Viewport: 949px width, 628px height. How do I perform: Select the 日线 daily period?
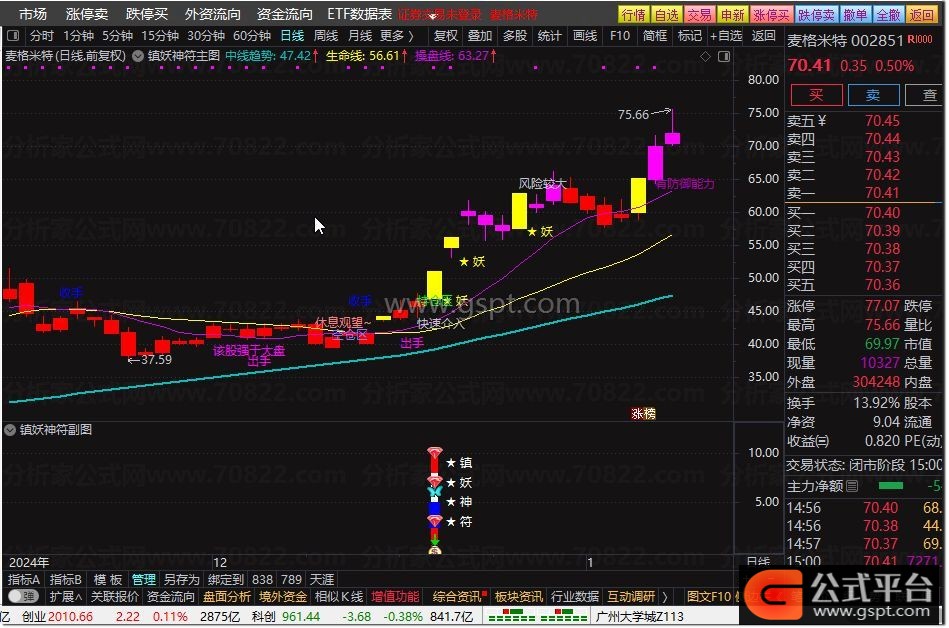(x=292, y=36)
